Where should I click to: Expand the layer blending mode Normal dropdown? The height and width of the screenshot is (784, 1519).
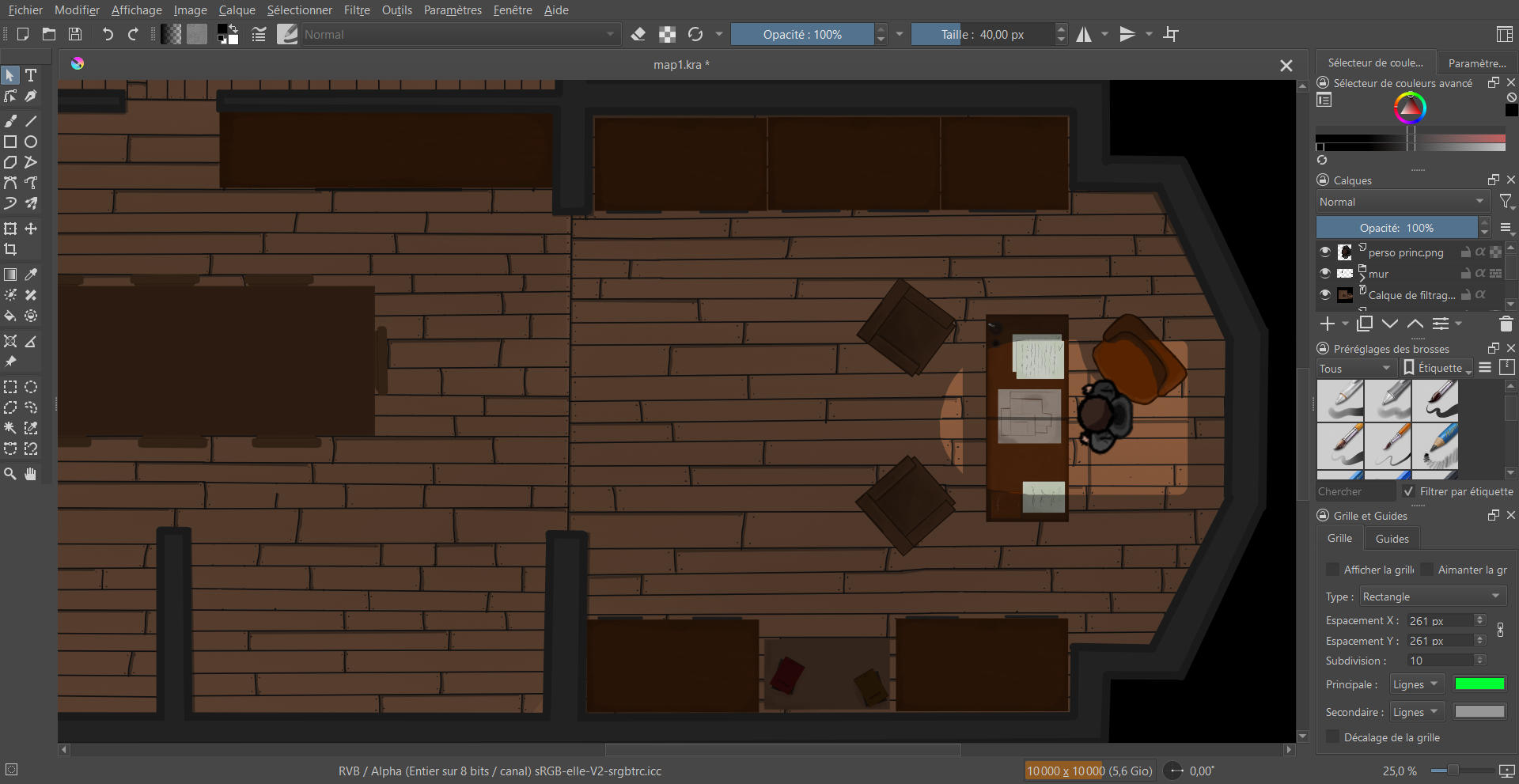click(x=1402, y=202)
